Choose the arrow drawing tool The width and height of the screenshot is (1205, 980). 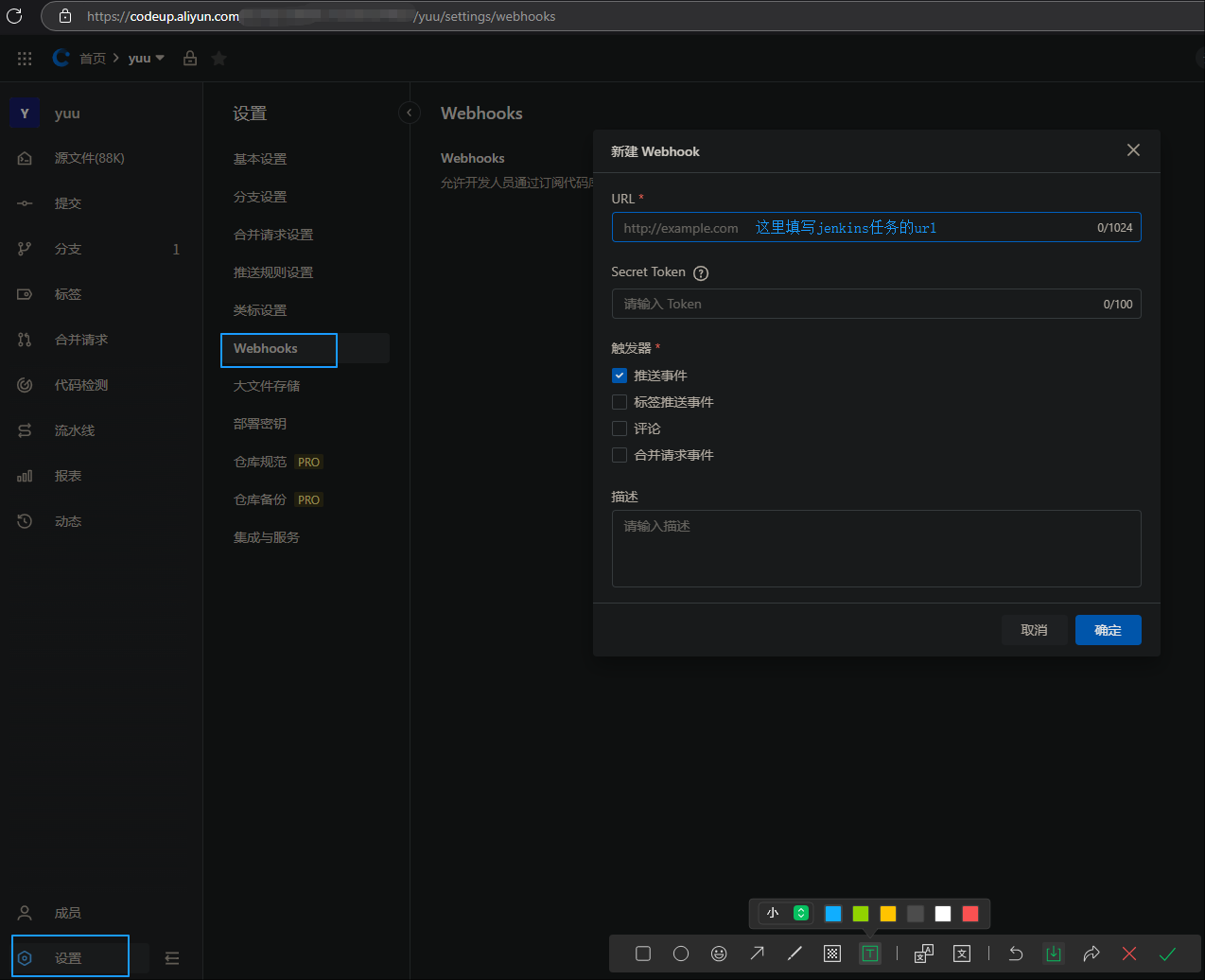tap(757, 954)
